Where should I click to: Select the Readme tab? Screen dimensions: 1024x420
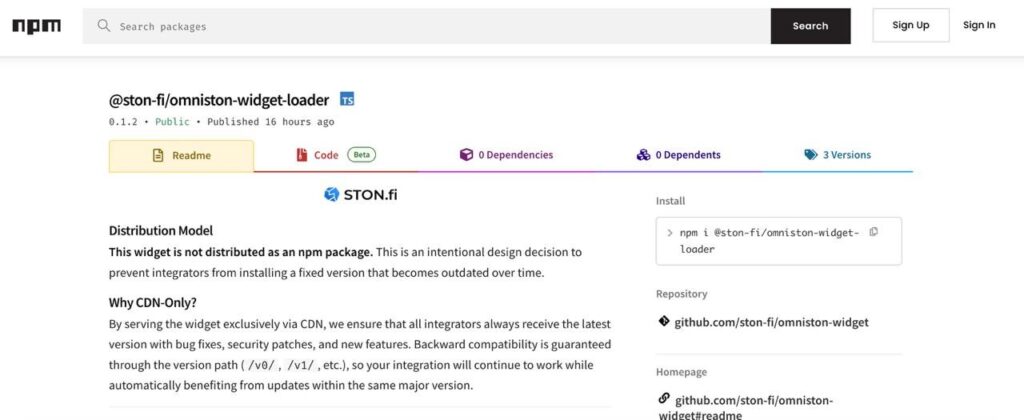click(190, 155)
